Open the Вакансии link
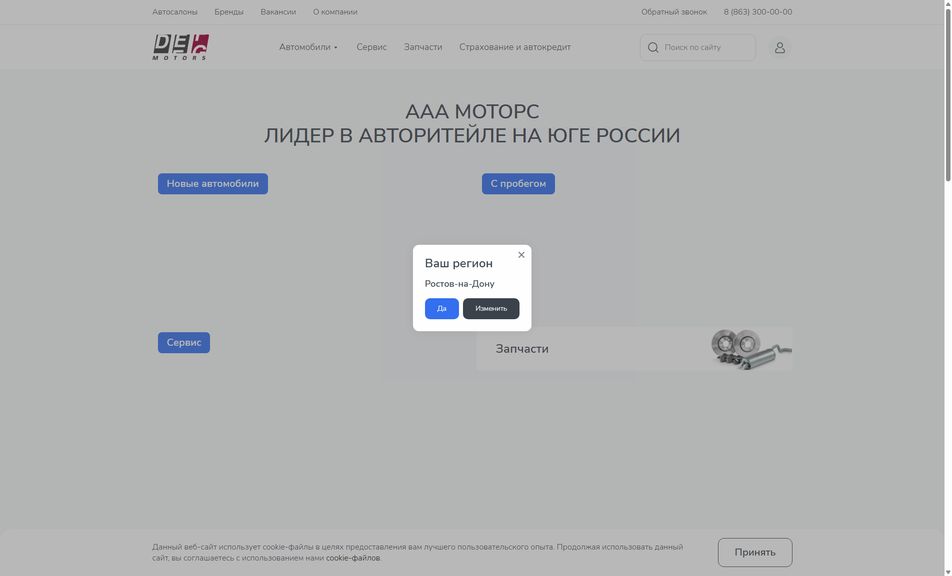952x576 pixels. tap(278, 12)
